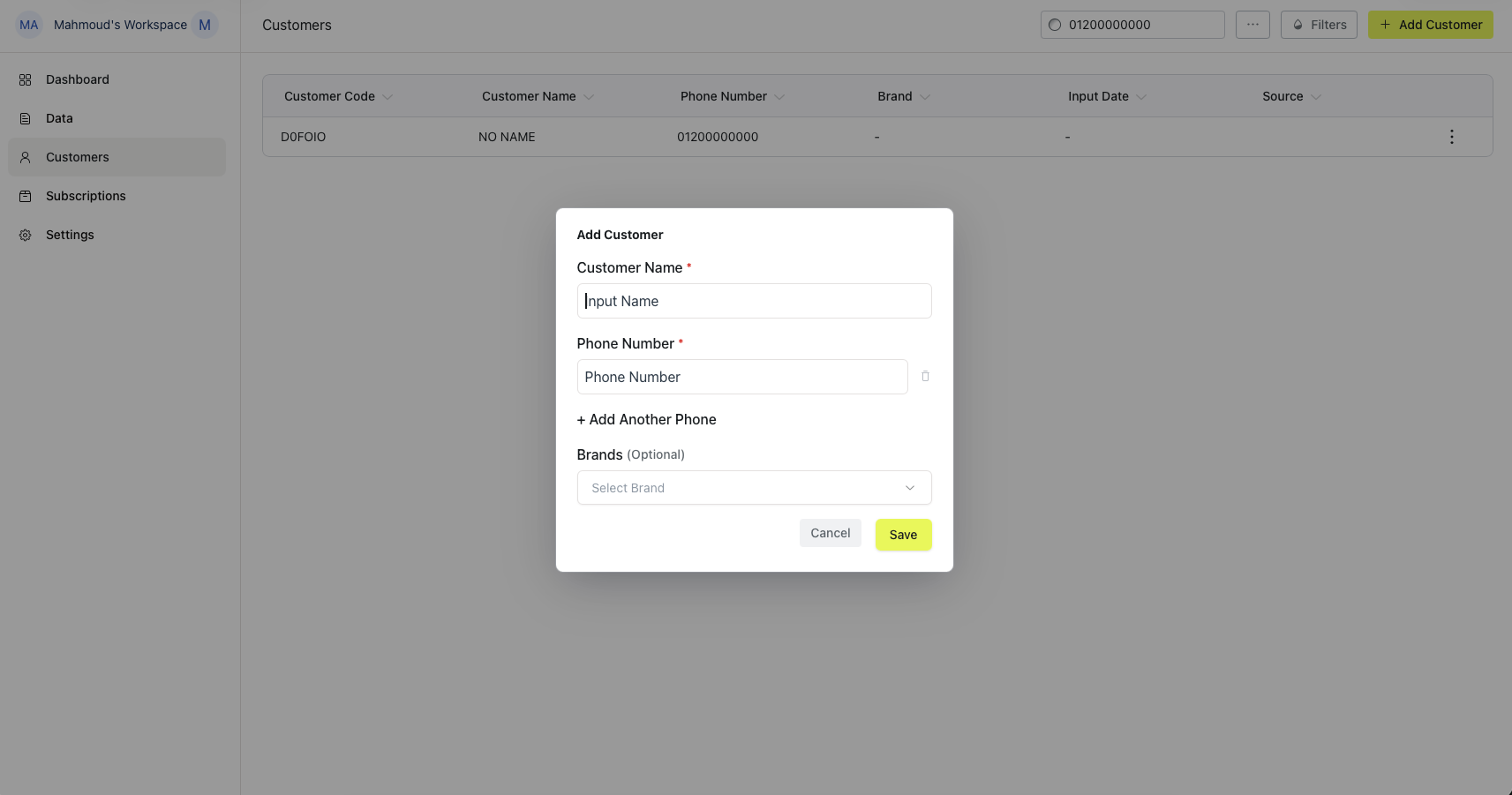Click + Add Another Phone
Image resolution: width=1512 pixels, height=795 pixels.
click(646, 419)
